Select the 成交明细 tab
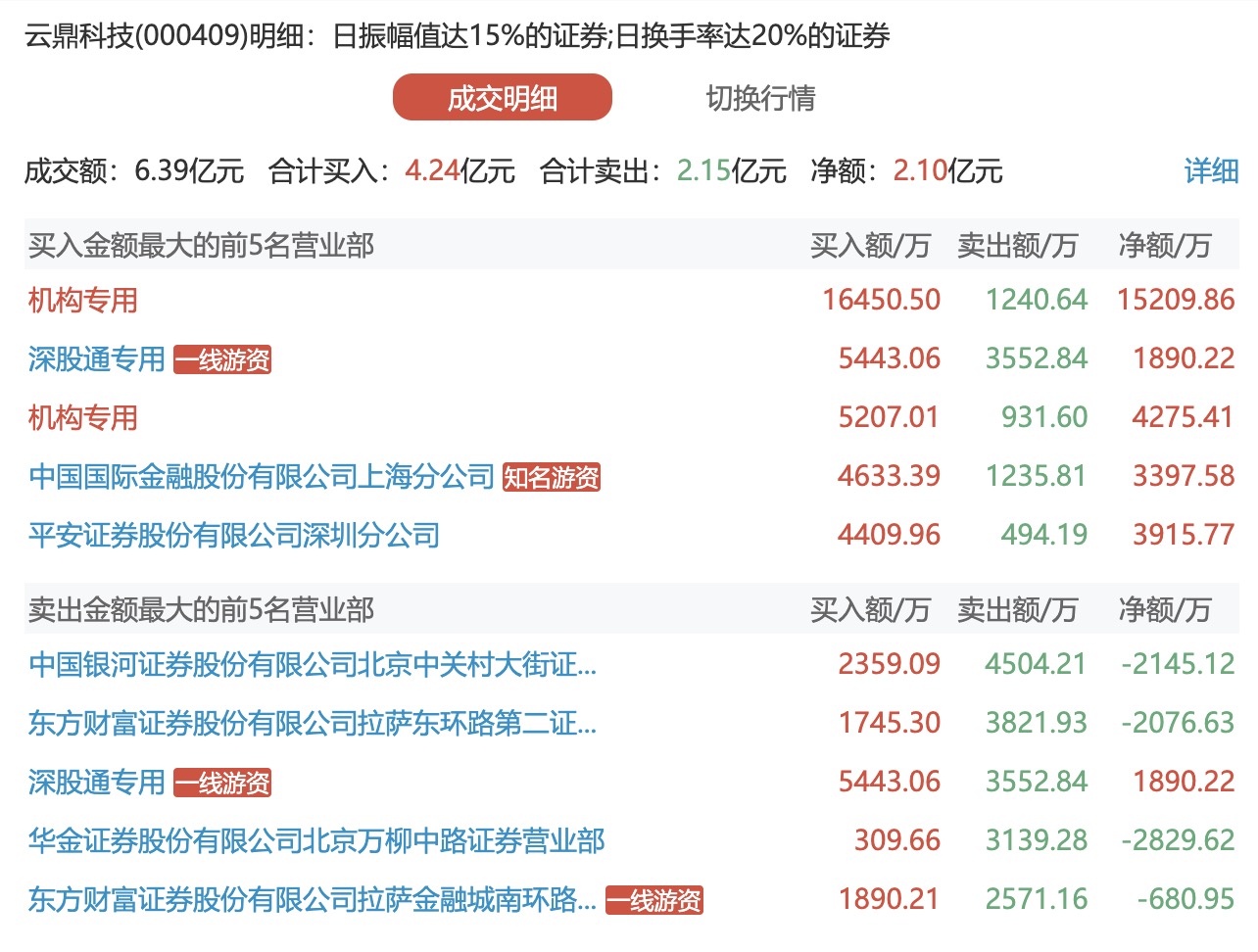1258x952 pixels. point(502,98)
